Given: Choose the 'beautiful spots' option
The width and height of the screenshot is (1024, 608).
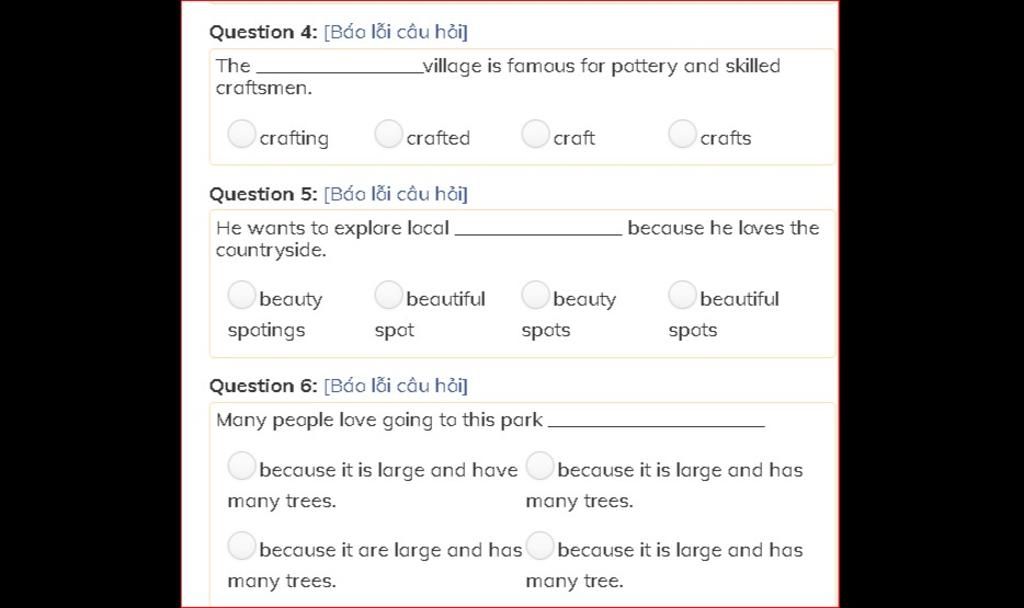Looking at the screenshot, I should click(682, 295).
